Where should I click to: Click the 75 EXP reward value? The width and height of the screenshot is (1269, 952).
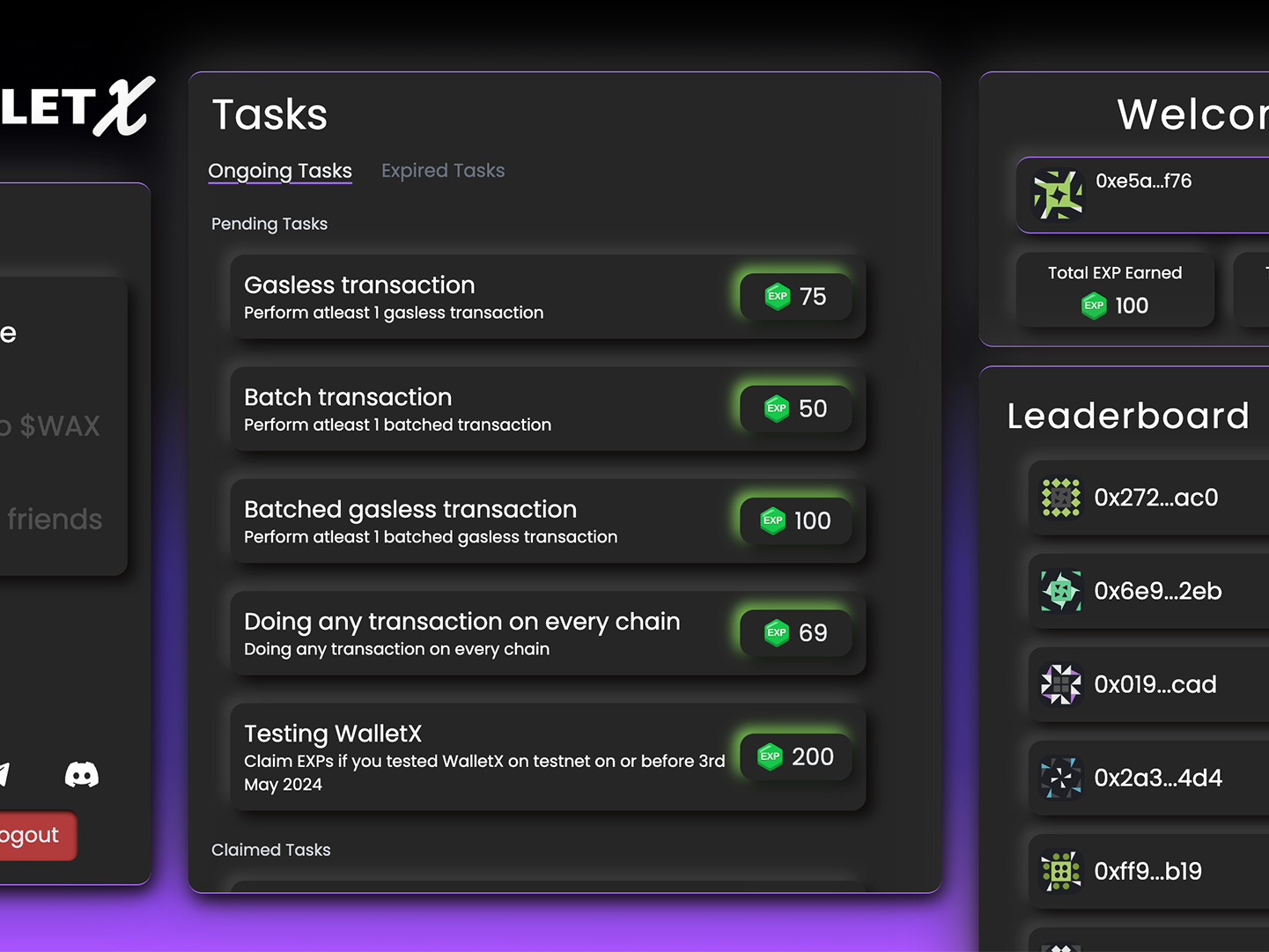tap(813, 297)
